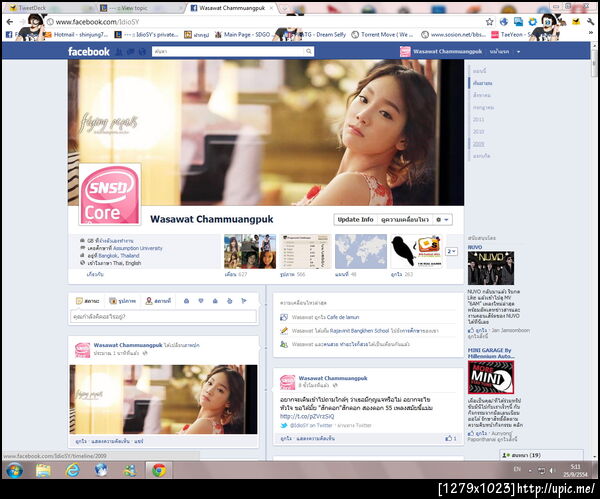
Task: Open Hotmail bookmark
Action: pos(77,34)
